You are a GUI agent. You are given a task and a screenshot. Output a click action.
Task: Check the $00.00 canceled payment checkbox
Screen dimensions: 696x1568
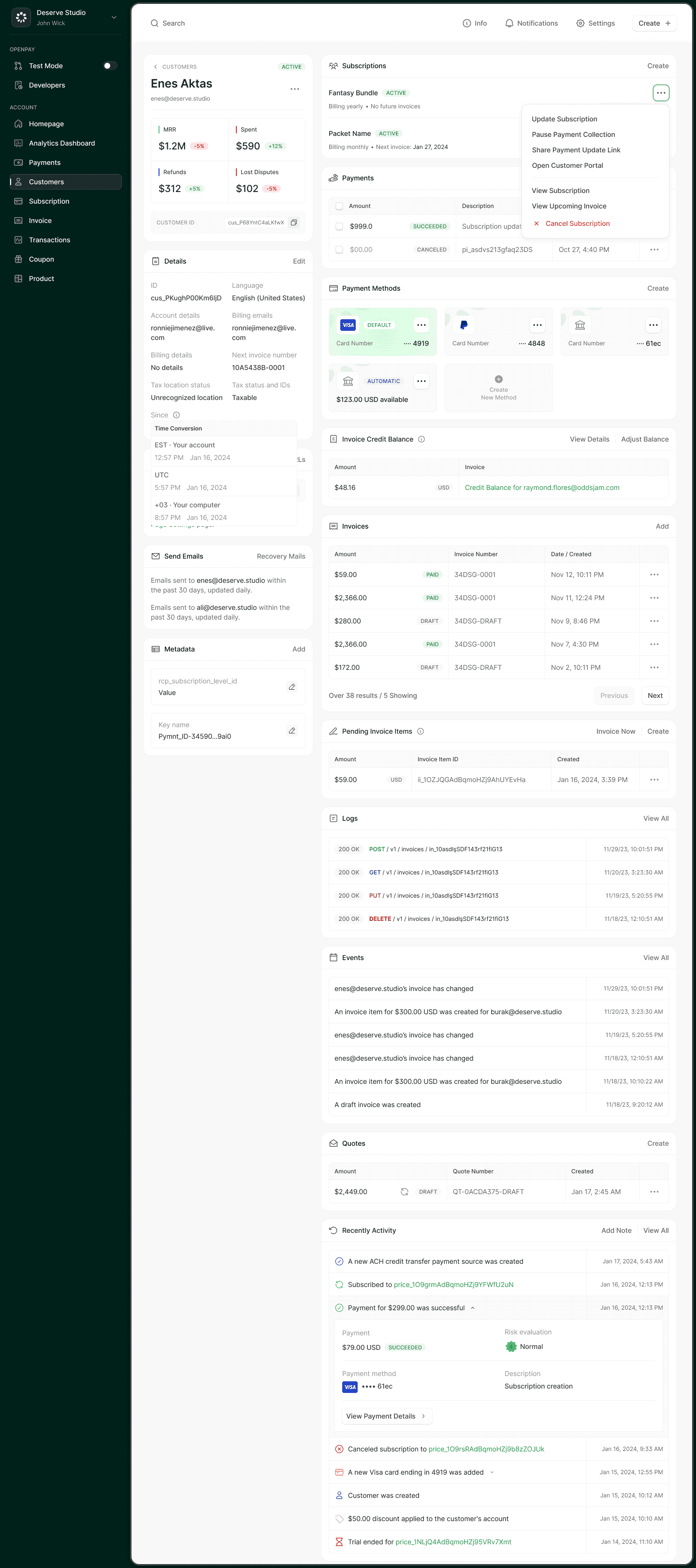point(339,250)
